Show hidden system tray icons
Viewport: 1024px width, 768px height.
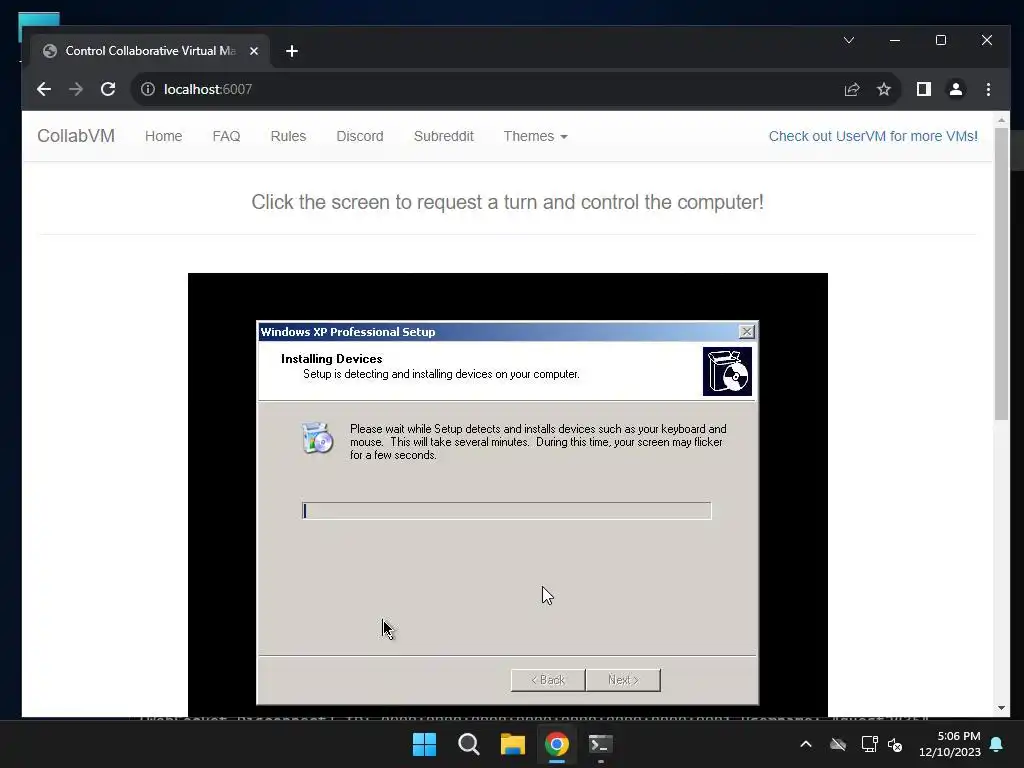tap(806, 744)
